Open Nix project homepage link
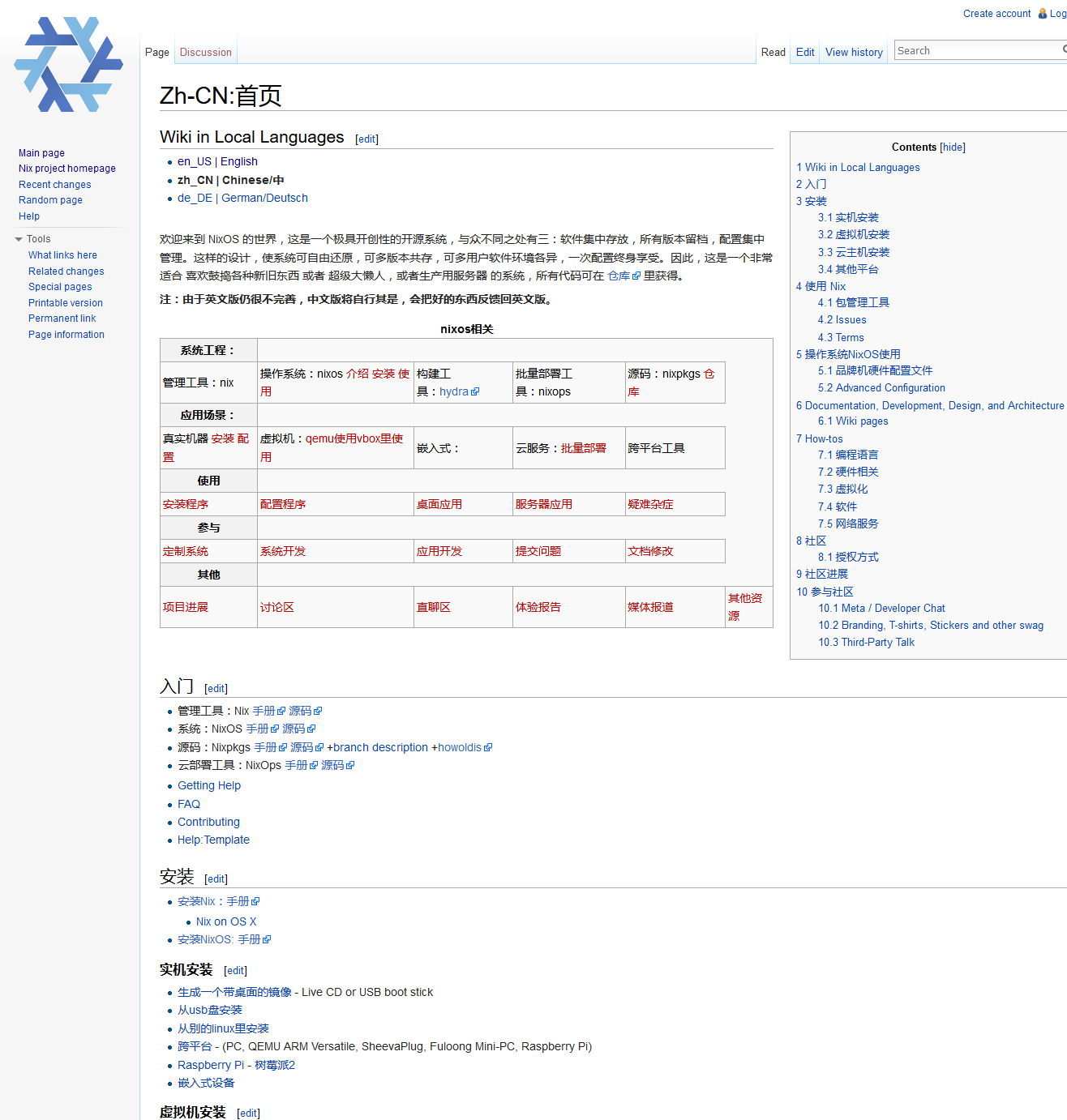Viewport: 1067px width, 1120px height. [x=67, y=169]
